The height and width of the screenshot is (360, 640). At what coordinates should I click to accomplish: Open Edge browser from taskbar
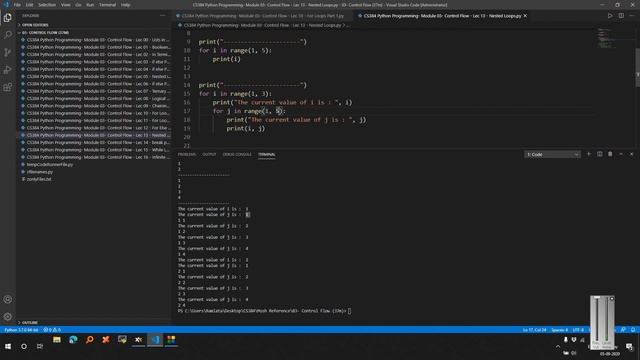[73, 340]
